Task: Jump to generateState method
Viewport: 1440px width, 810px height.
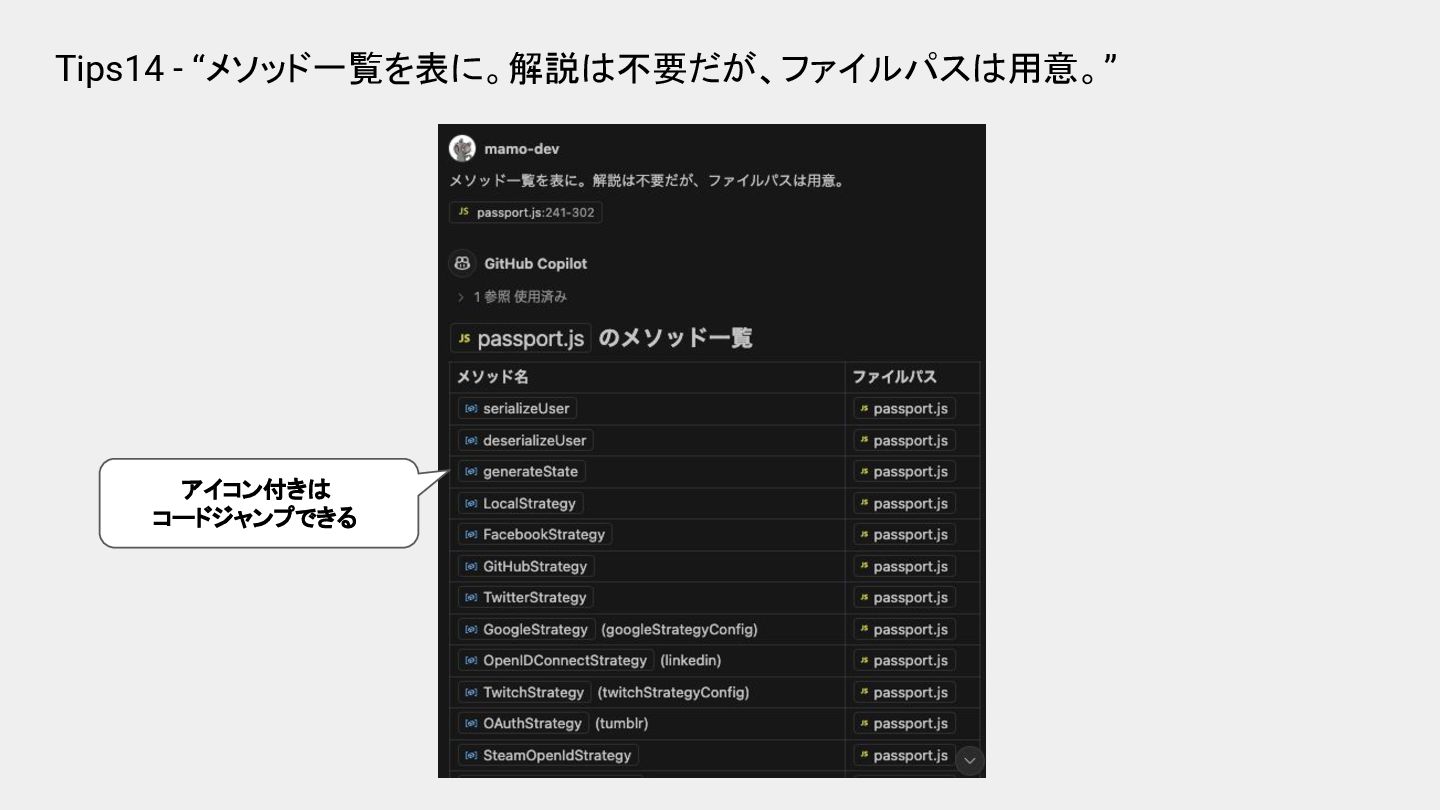Action: point(521,471)
